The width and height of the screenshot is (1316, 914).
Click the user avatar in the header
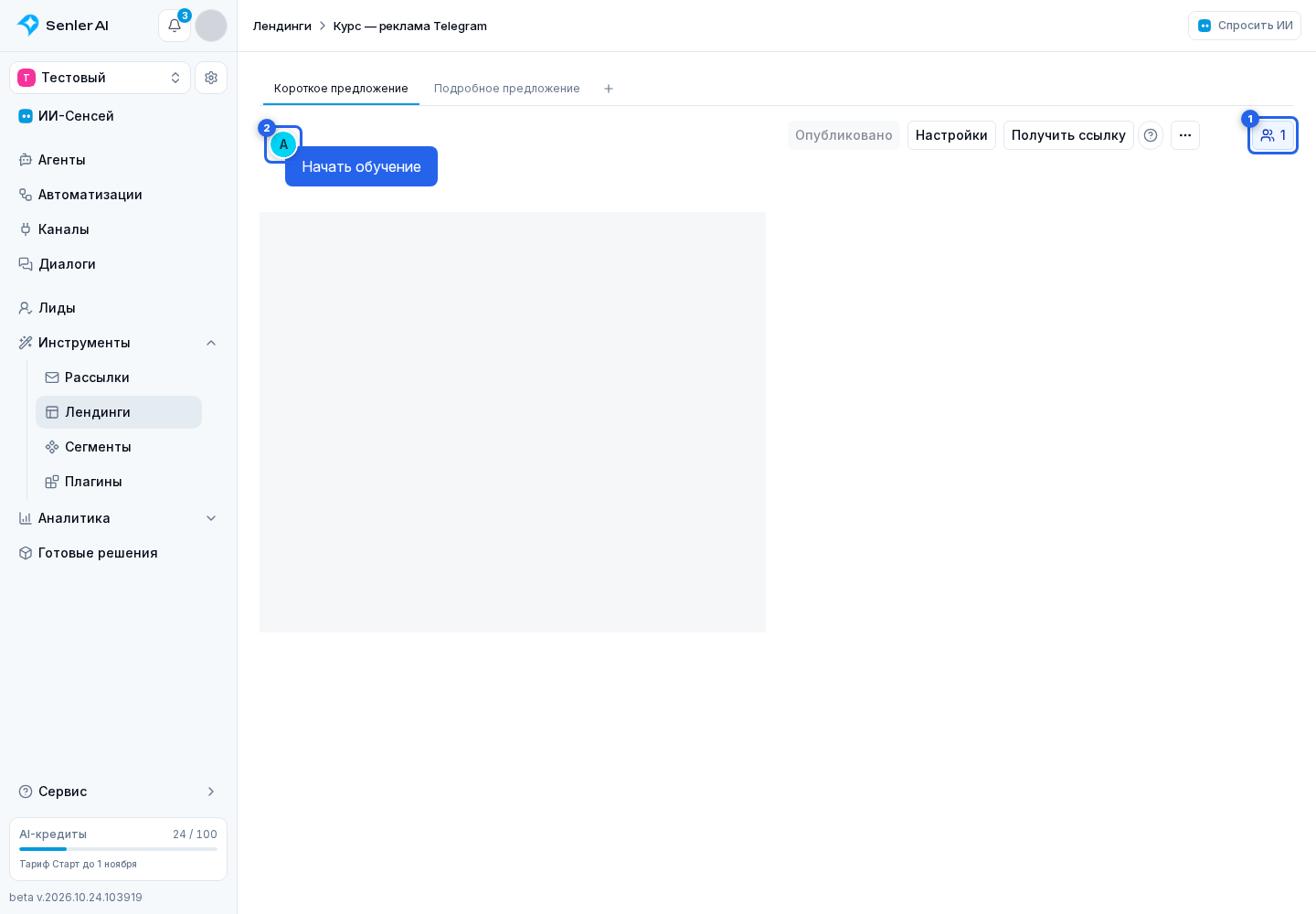tap(211, 26)
